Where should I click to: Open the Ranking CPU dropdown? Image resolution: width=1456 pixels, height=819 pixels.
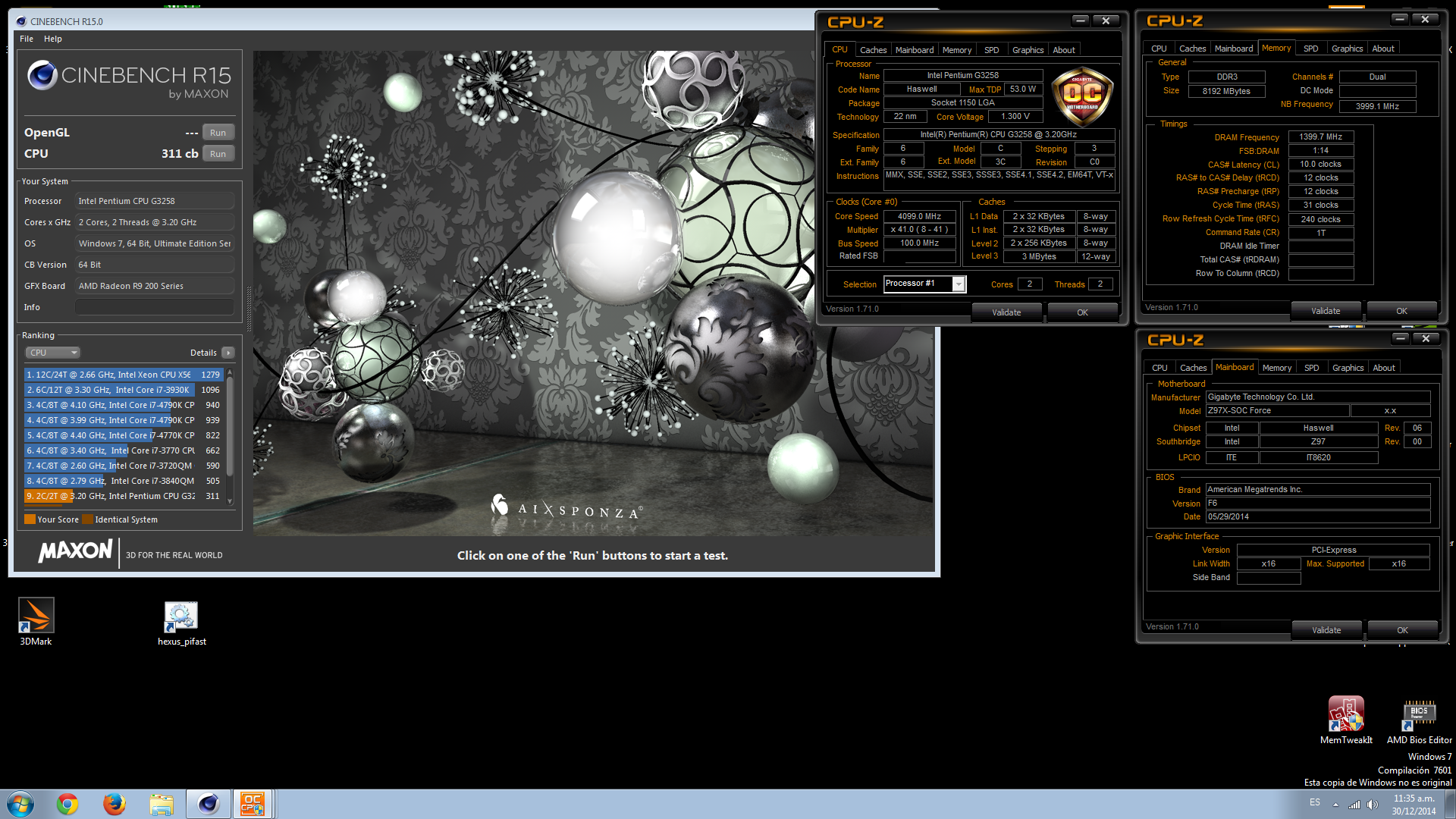[53, 353]
